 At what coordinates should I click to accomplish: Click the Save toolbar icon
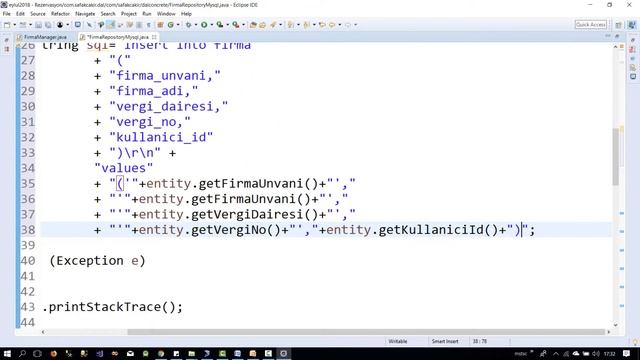[x=38, y=25]
